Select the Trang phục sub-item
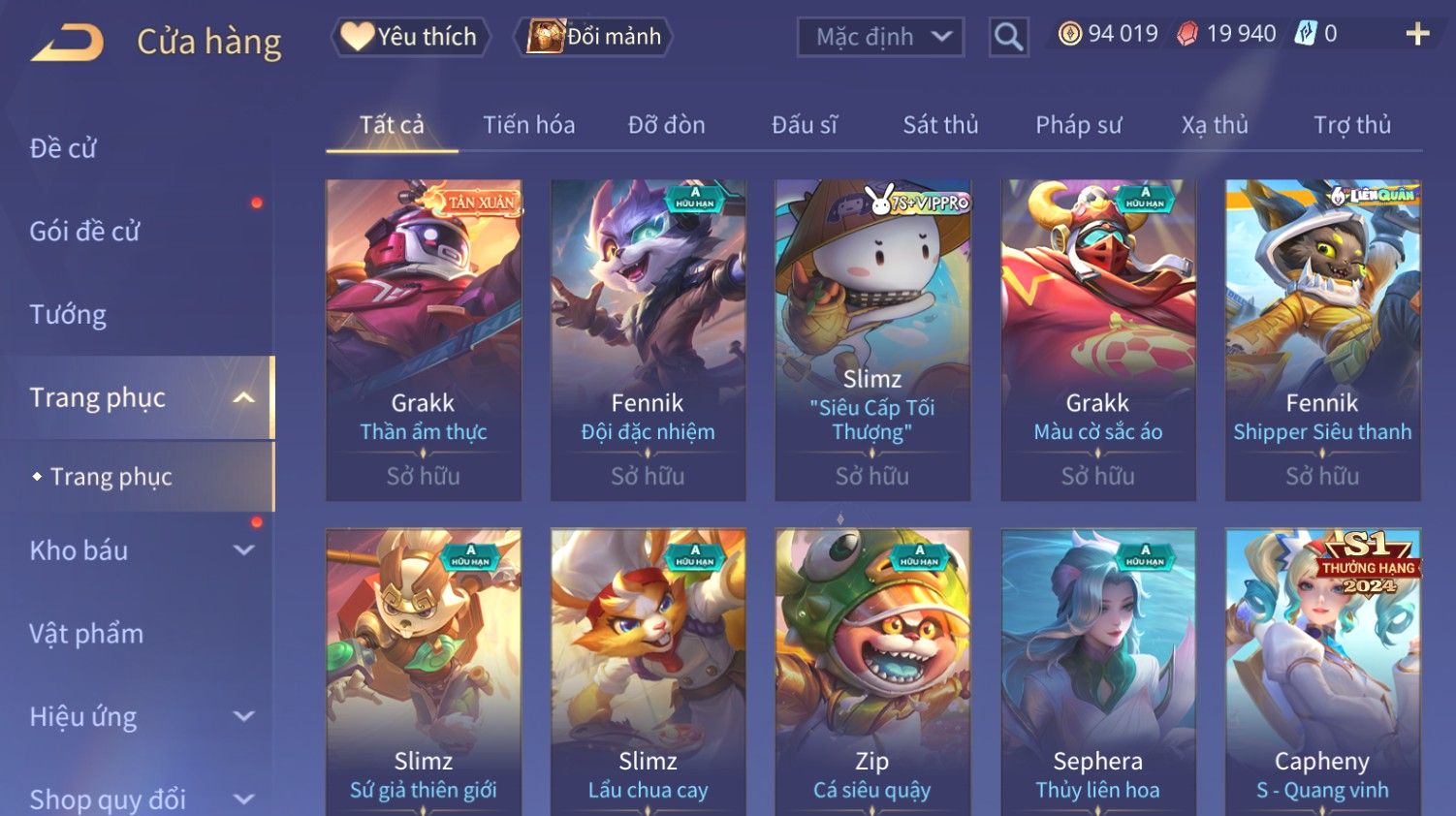1456x816 pixels. [x=111, y=477]
